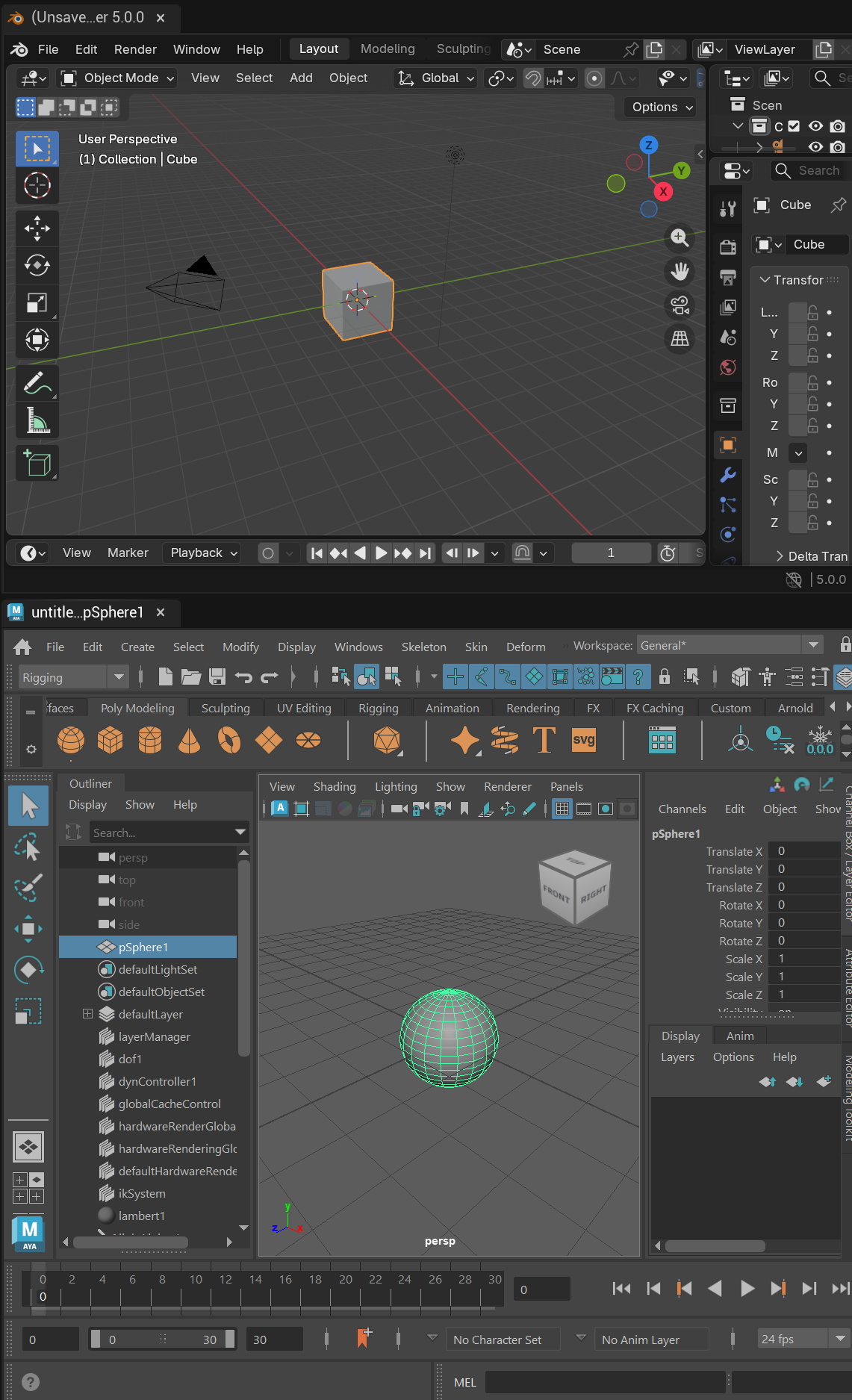The height and width of the screenshot is (1400, 852).
Task: Play Blender animation forward
Action: tap(381, 553)
